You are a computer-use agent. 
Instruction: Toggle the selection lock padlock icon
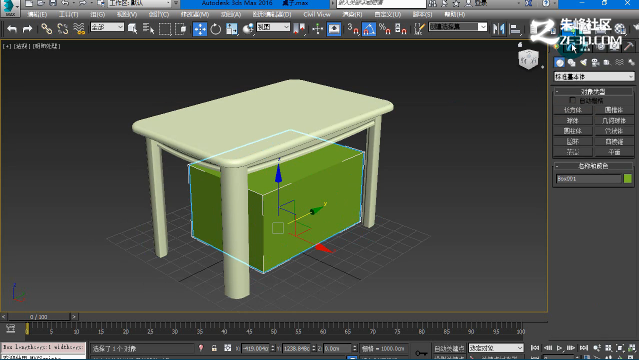214,348
